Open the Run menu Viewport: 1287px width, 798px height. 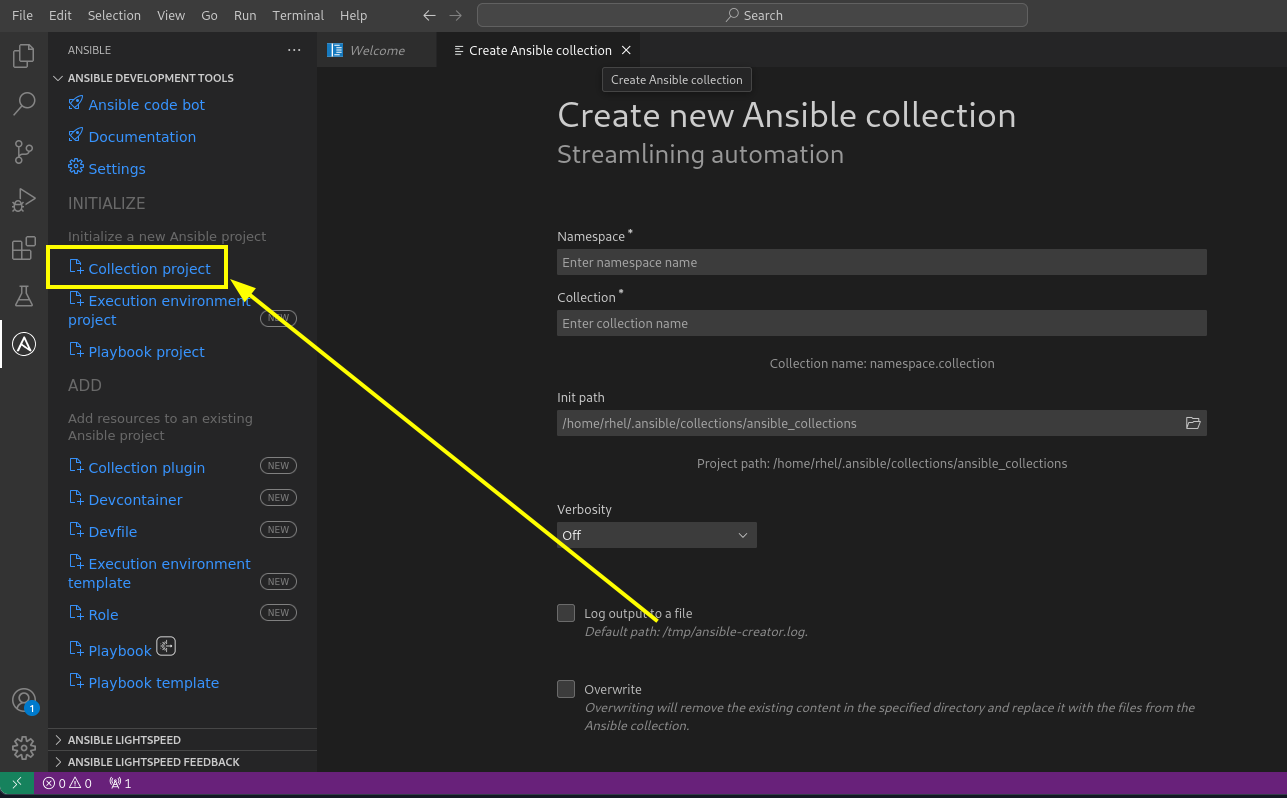pos(245,15)
